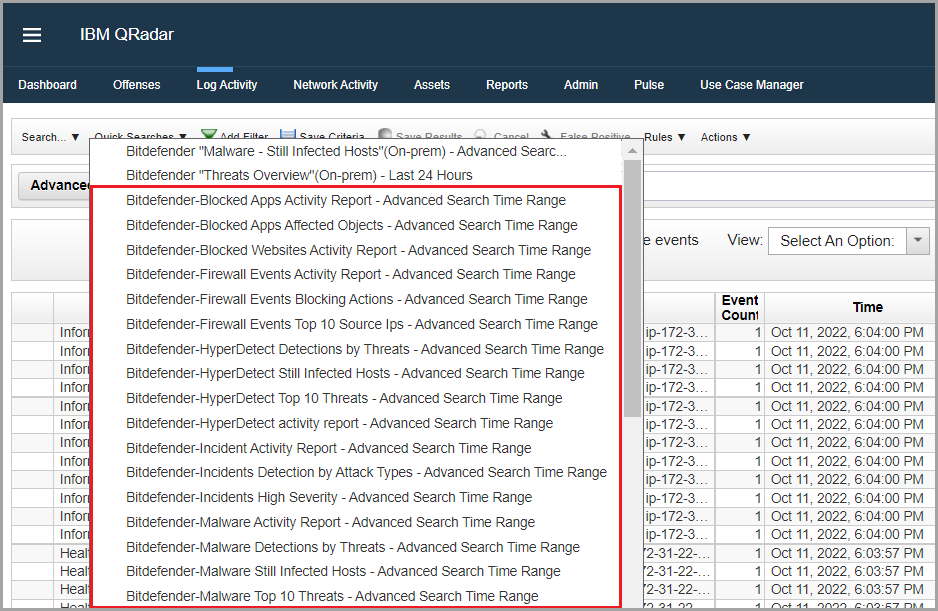Click the Save Criteria disk icon
Viewport: 938px width, 611px height.
point(288,136)
